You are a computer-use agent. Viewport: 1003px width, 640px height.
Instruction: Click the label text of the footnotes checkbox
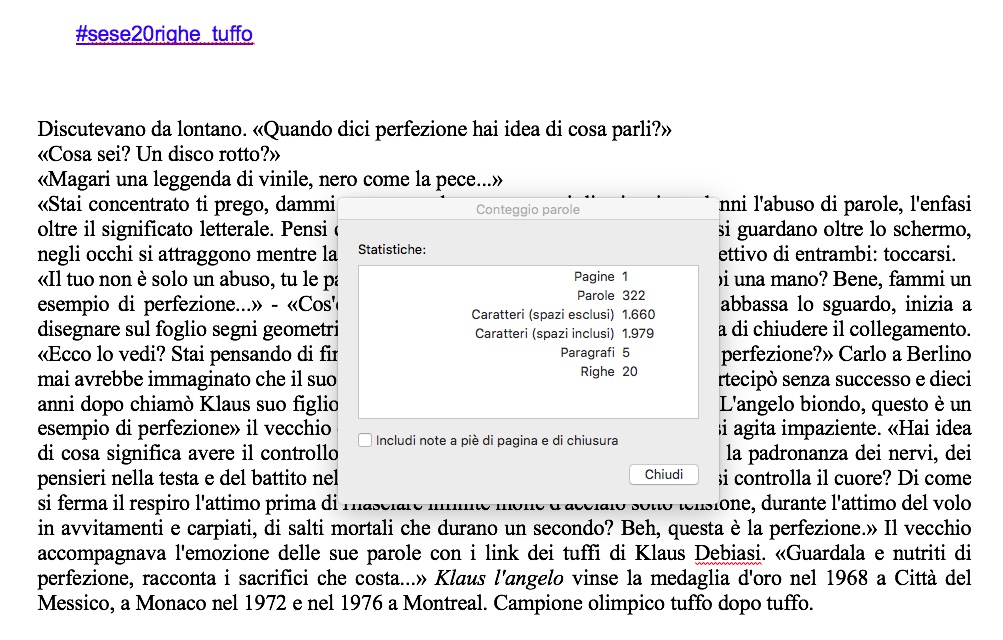click(496, 440)
